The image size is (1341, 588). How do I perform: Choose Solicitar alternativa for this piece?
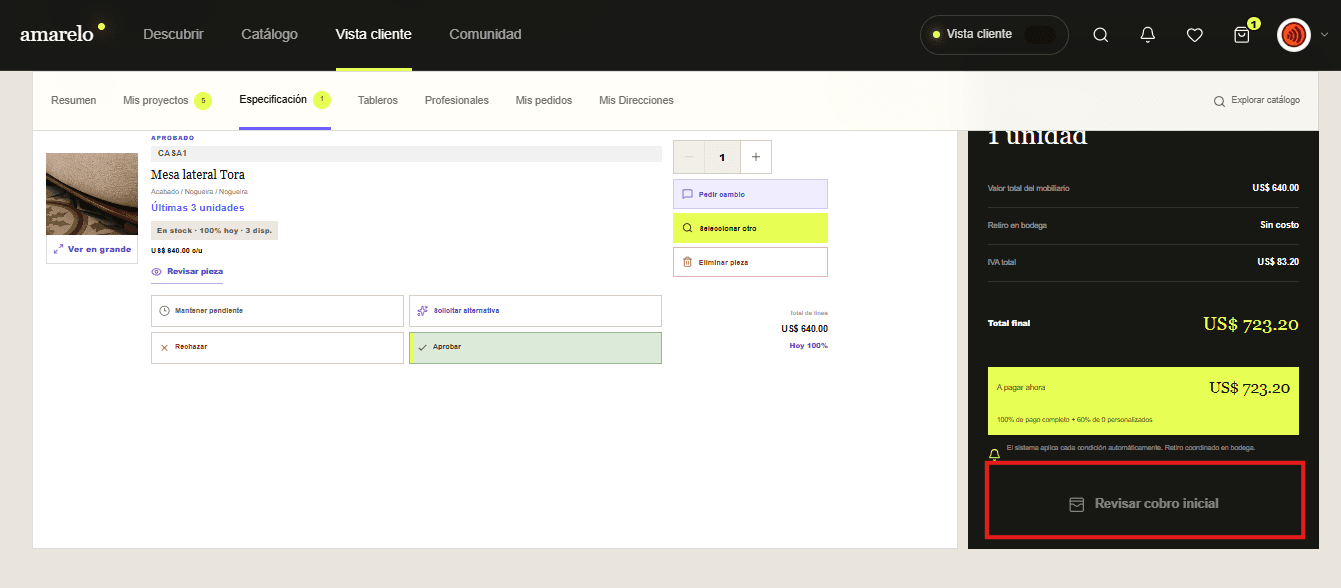click(x=535, y=311)
